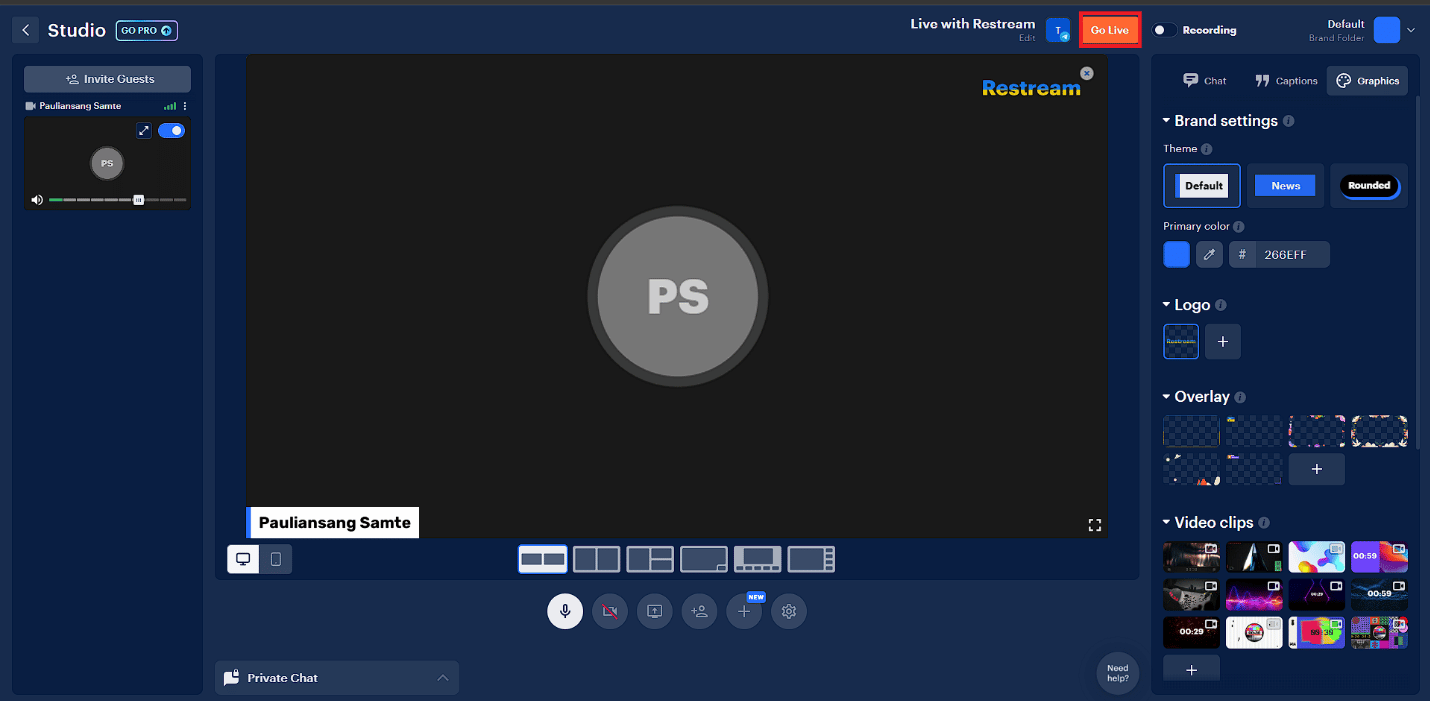
Task: Click the info icon beside Logo
Action: (x=1221, y=305)
